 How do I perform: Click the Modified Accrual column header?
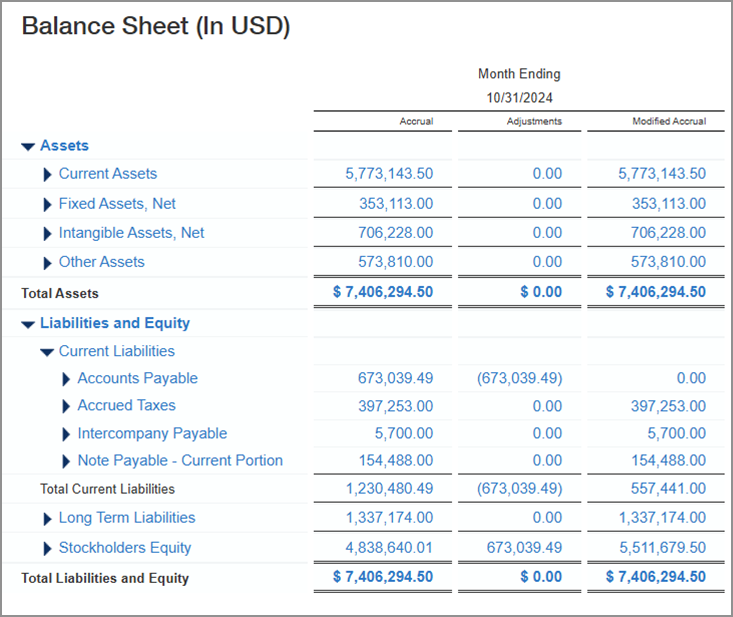pyautogui.click(x=669, y=121)
